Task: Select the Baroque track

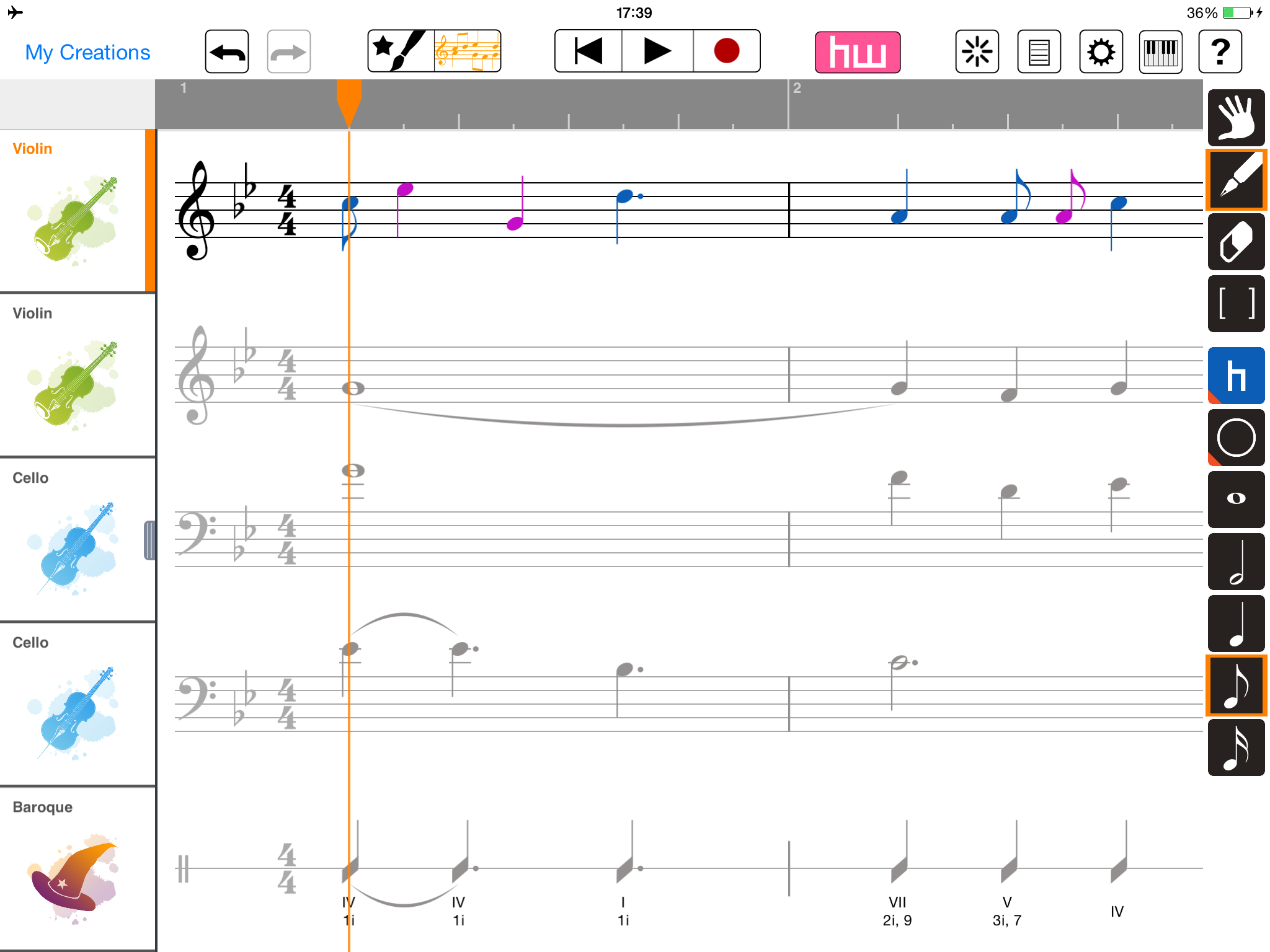Action: click(77, 868)
